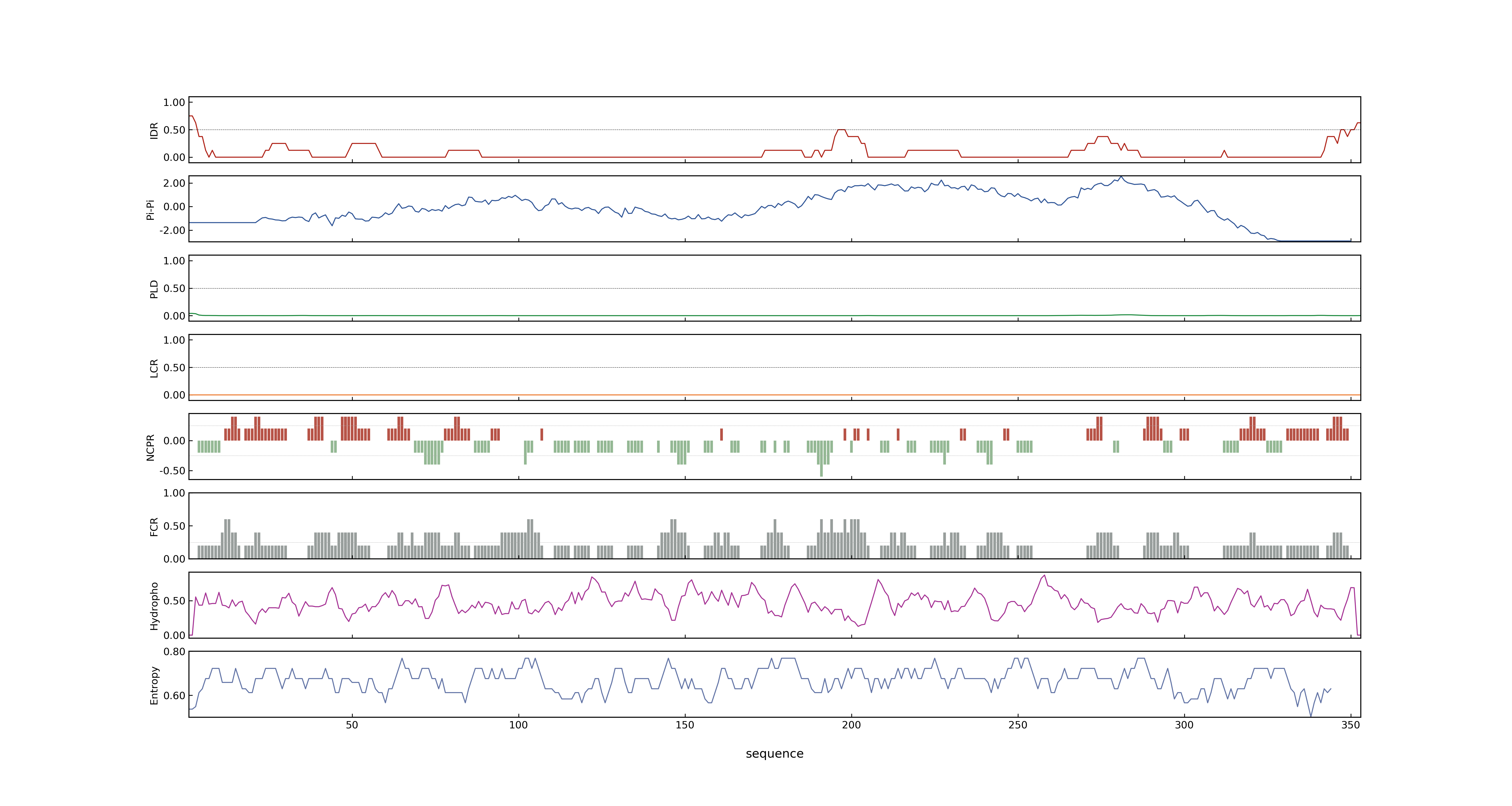Select x-axis tick label 100

click(x=518, y=725)
